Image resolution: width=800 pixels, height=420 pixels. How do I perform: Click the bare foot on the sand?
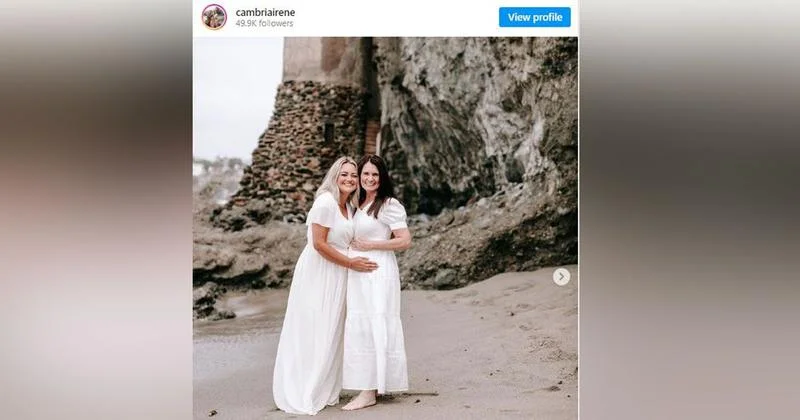coord(360,402)
